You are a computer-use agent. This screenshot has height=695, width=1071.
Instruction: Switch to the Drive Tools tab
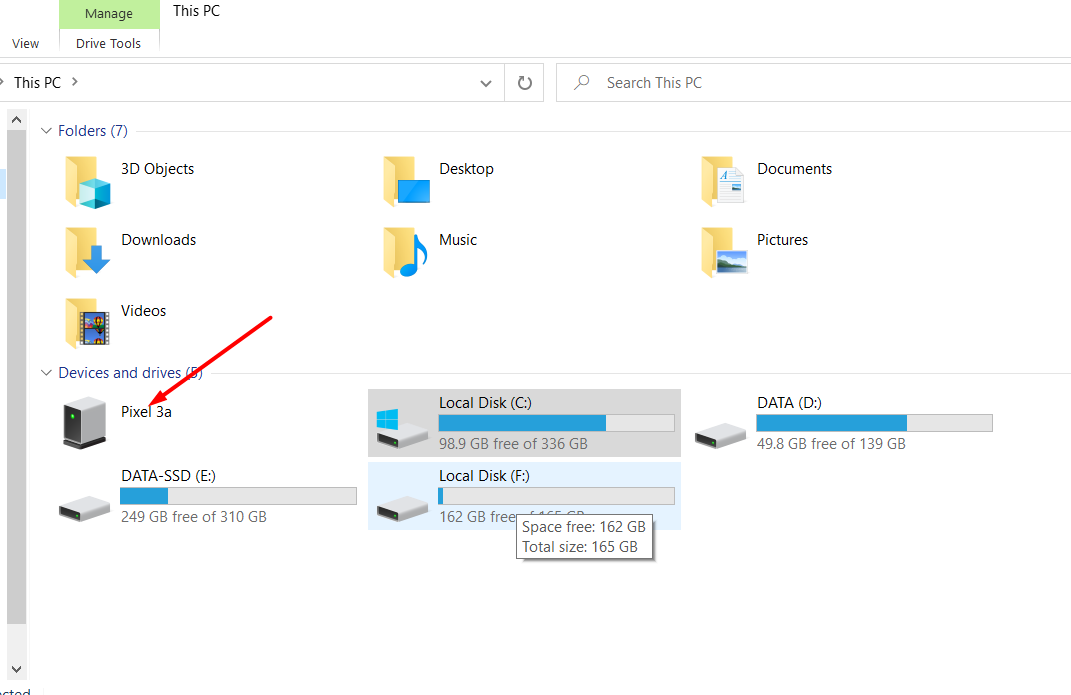[x=109, y=43]
